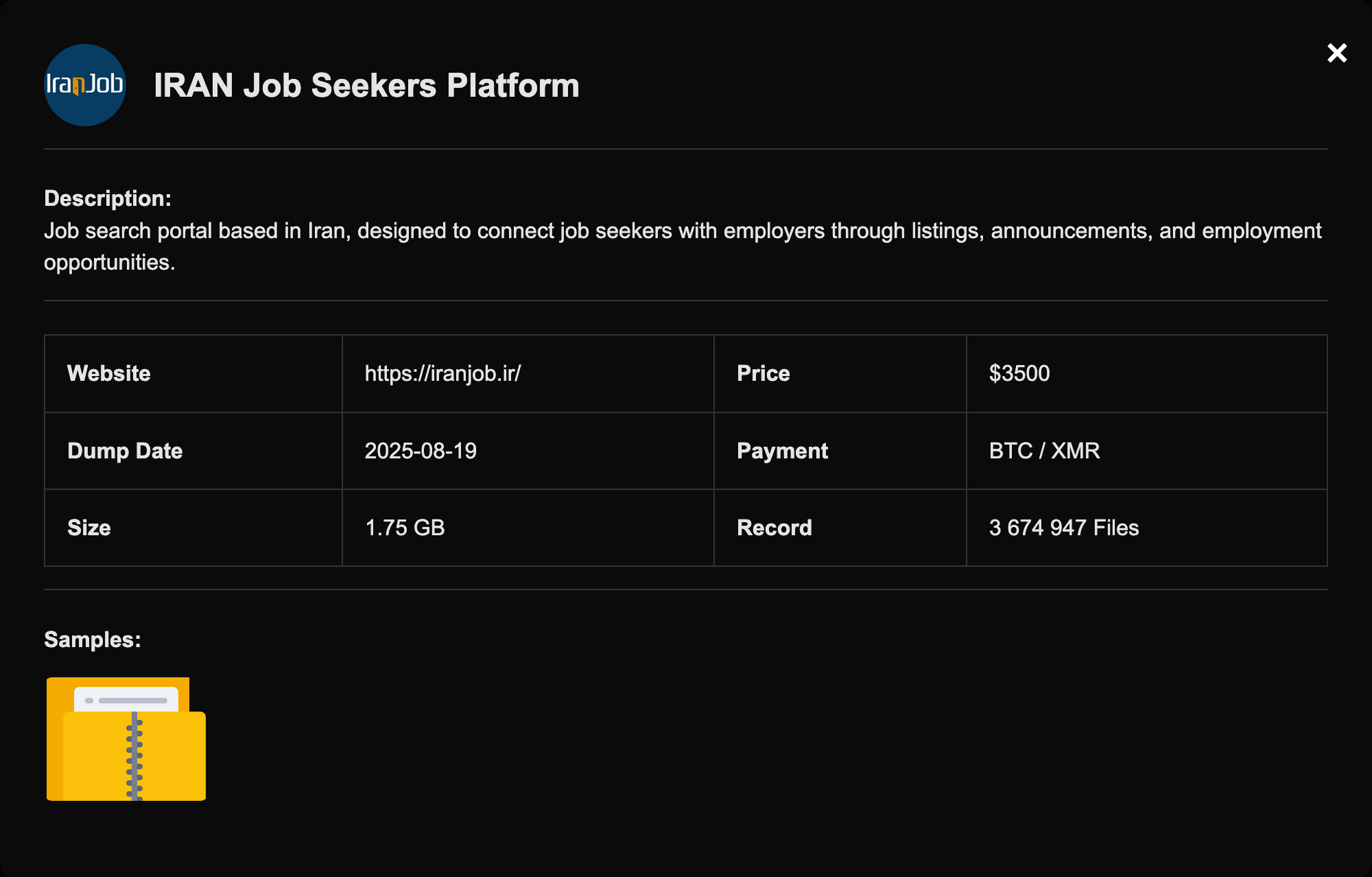The width and height of the screenshot is (1372, 877).
Task: Open the zipped samples folder icon
Action: click(x=126, y=739)
